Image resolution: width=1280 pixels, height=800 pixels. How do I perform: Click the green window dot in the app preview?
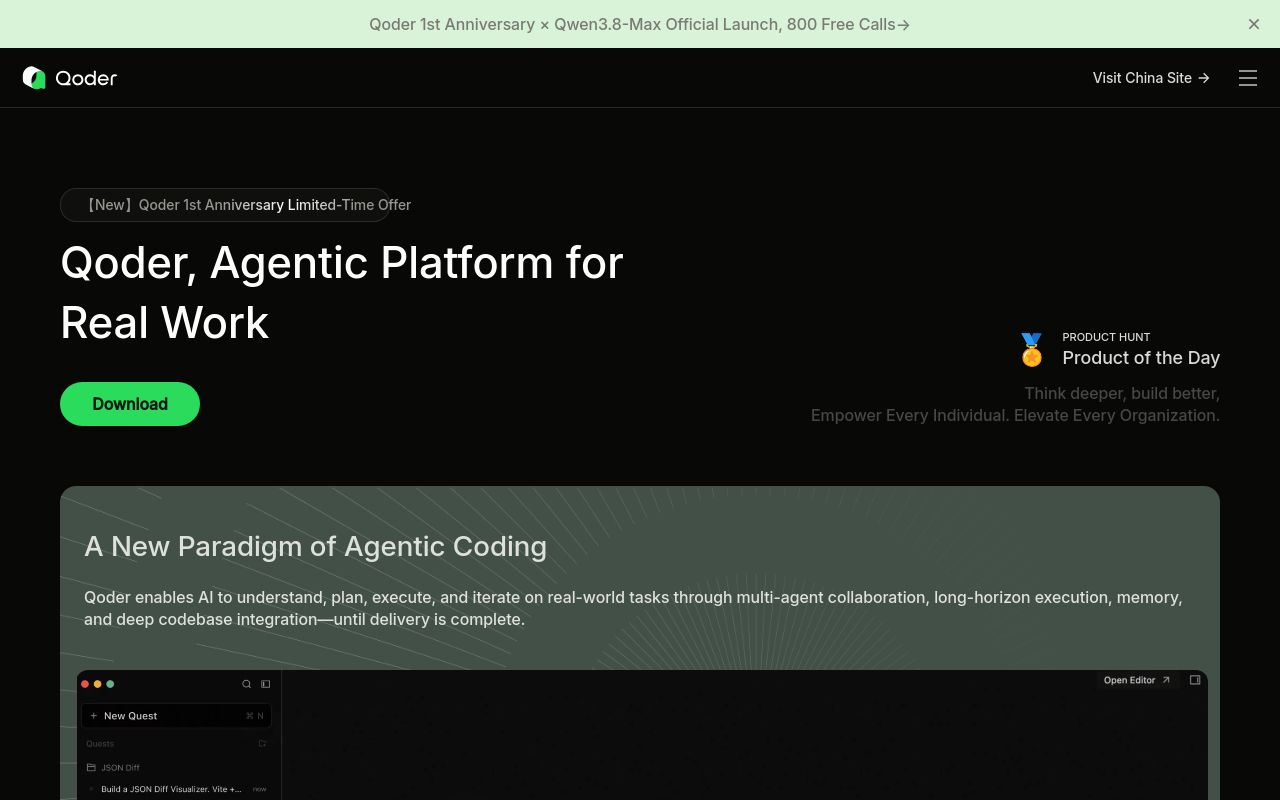[x=110, y=684]
